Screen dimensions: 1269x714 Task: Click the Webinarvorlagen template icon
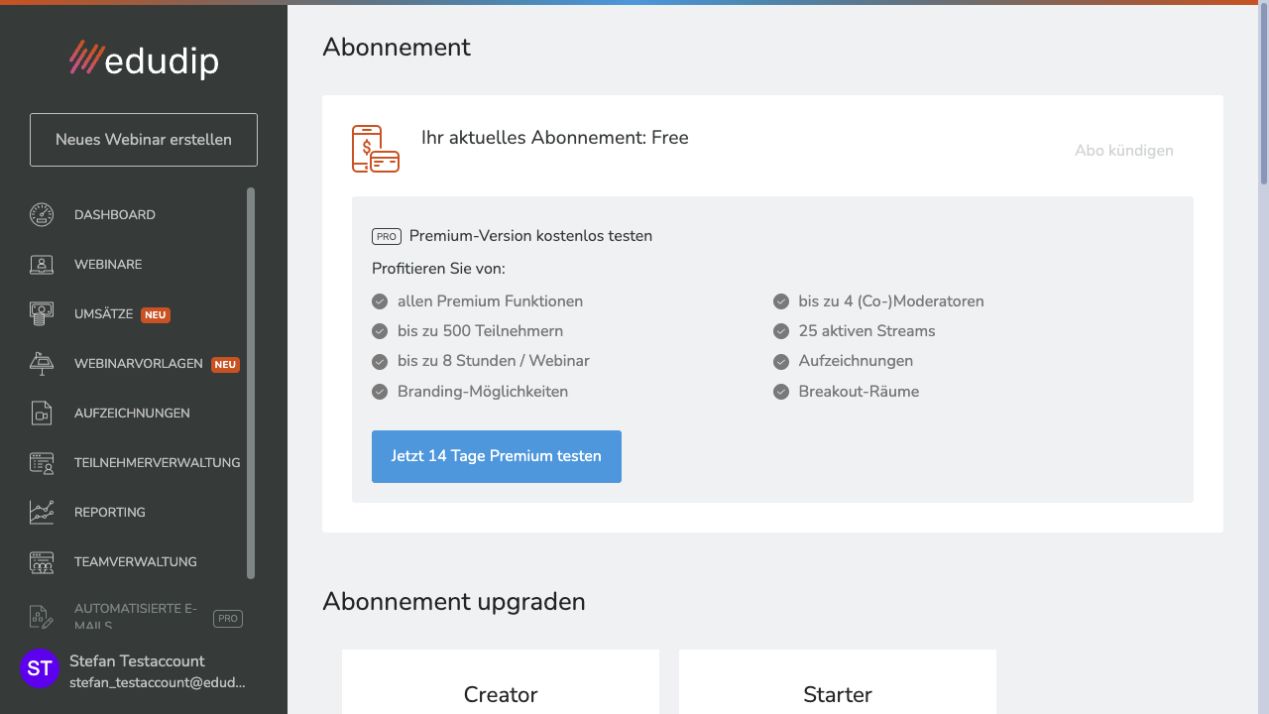41,364
